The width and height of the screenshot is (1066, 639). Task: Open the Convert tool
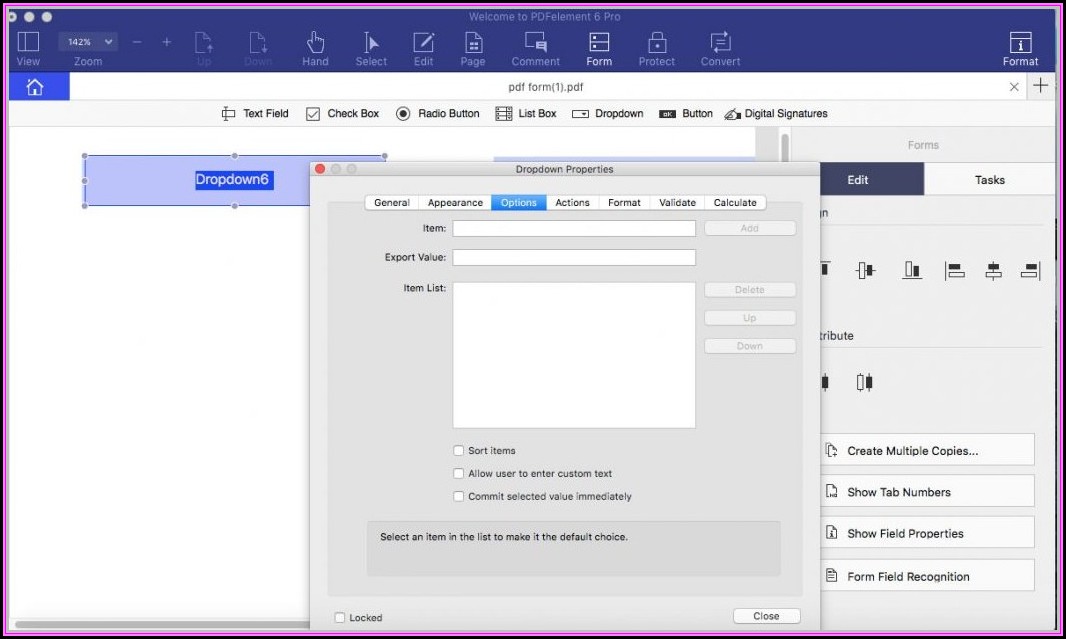point(720,48)
